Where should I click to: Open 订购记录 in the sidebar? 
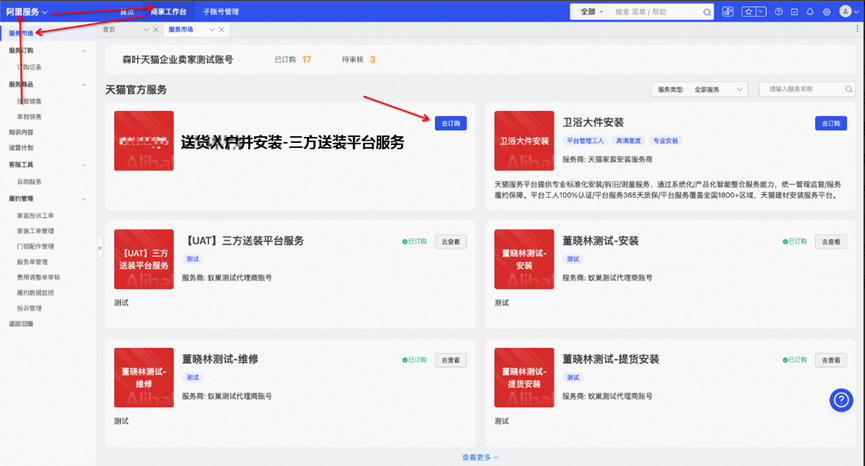tap(29, 67)
